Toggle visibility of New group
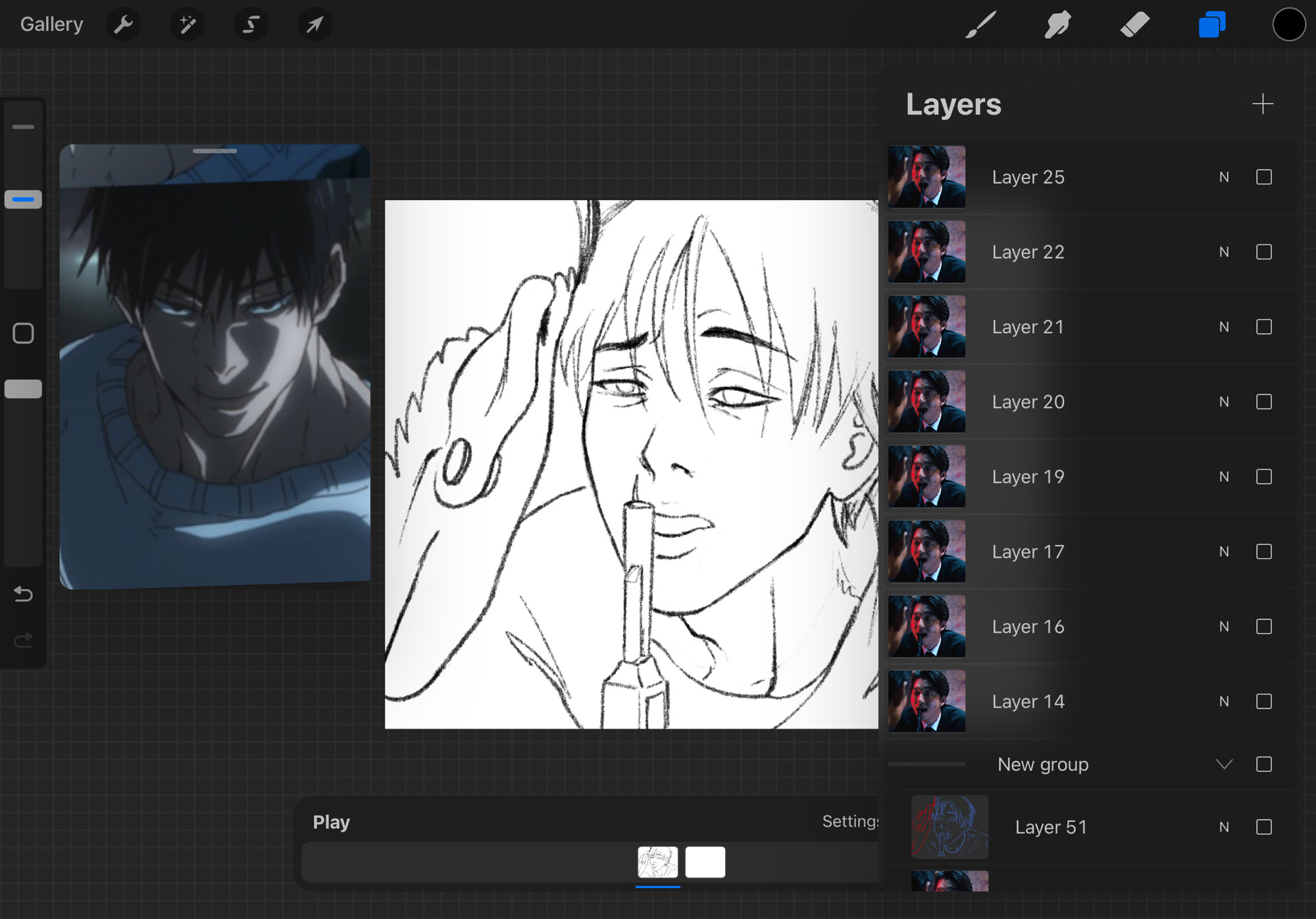Screen dimensions: 1316x919 (1263, 764)
